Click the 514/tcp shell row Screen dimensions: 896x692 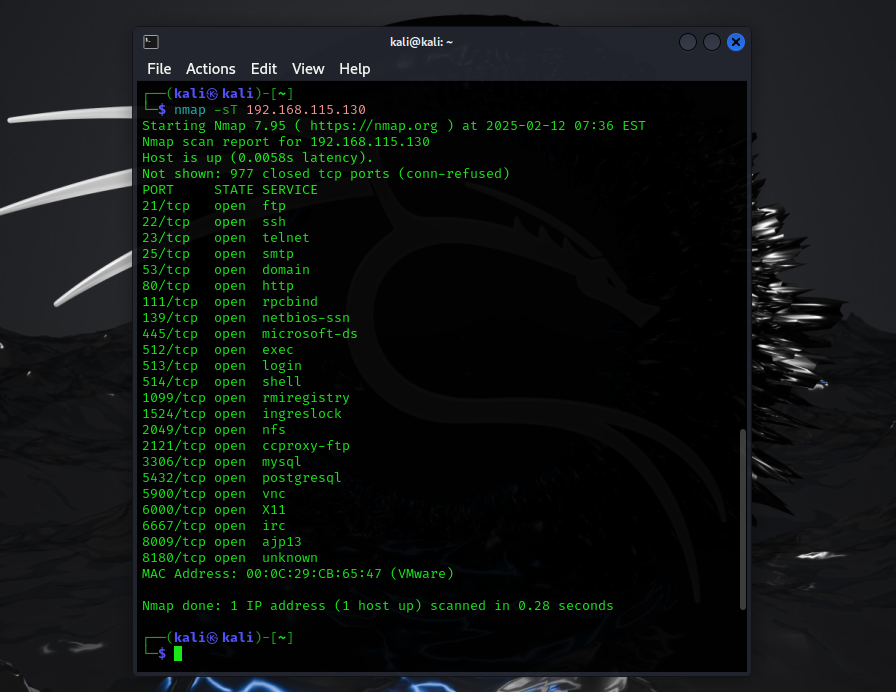click(x=222, y=382)
